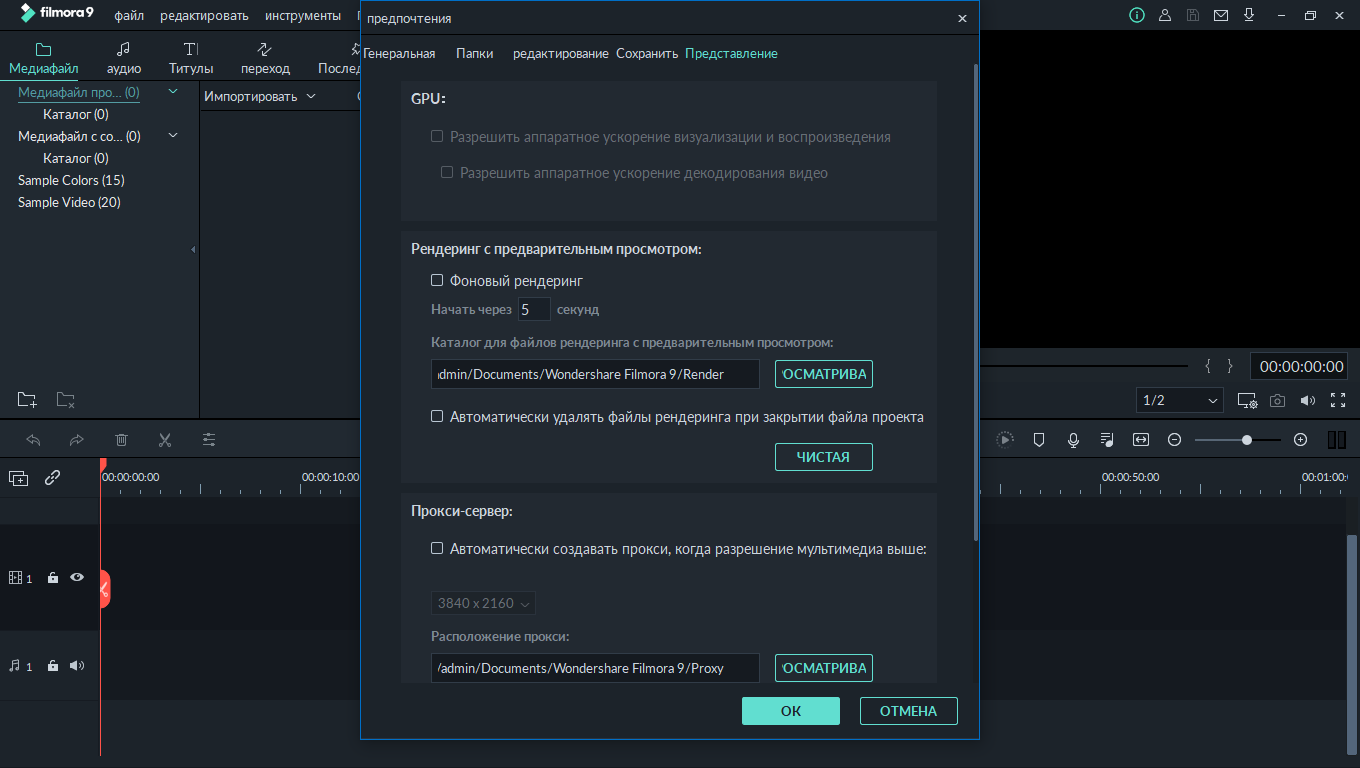The height and width of the screenshot is (768, 1360).
Task: Take a snapshot with the camera icon
Action: 1277,401
